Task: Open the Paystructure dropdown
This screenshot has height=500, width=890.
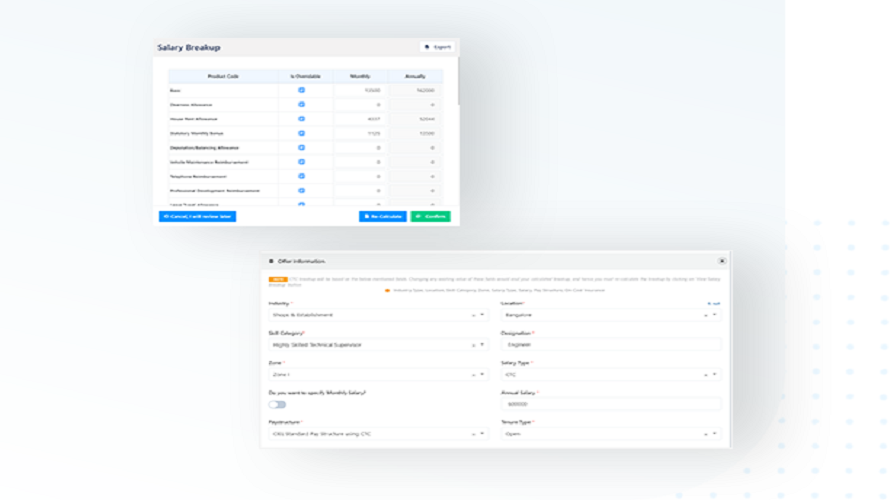Action: [378, 434]
